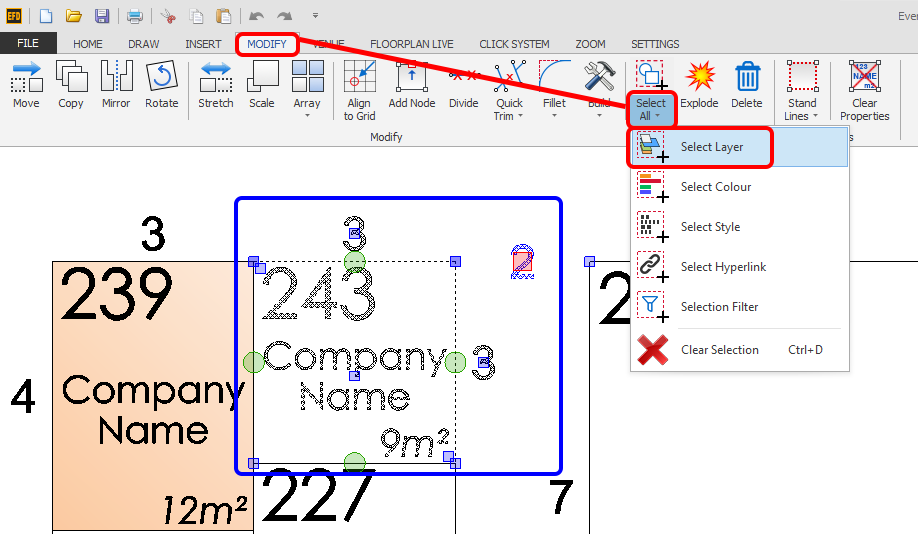Viewport: 918px width, 534px height.
Task: Activate the Rotate tool
Action: (x=162, y=84)
